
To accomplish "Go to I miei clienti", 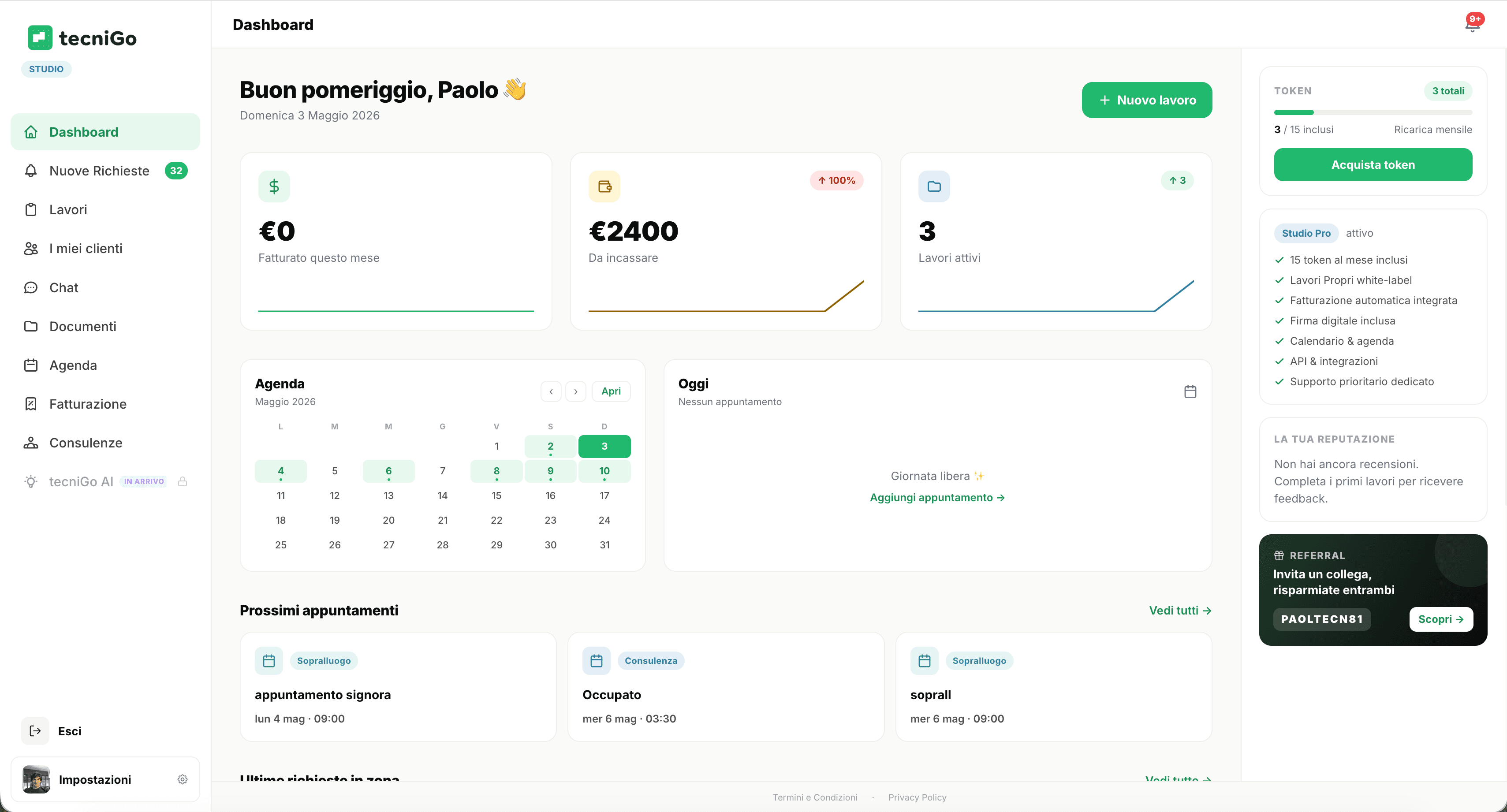I will 105,248.
